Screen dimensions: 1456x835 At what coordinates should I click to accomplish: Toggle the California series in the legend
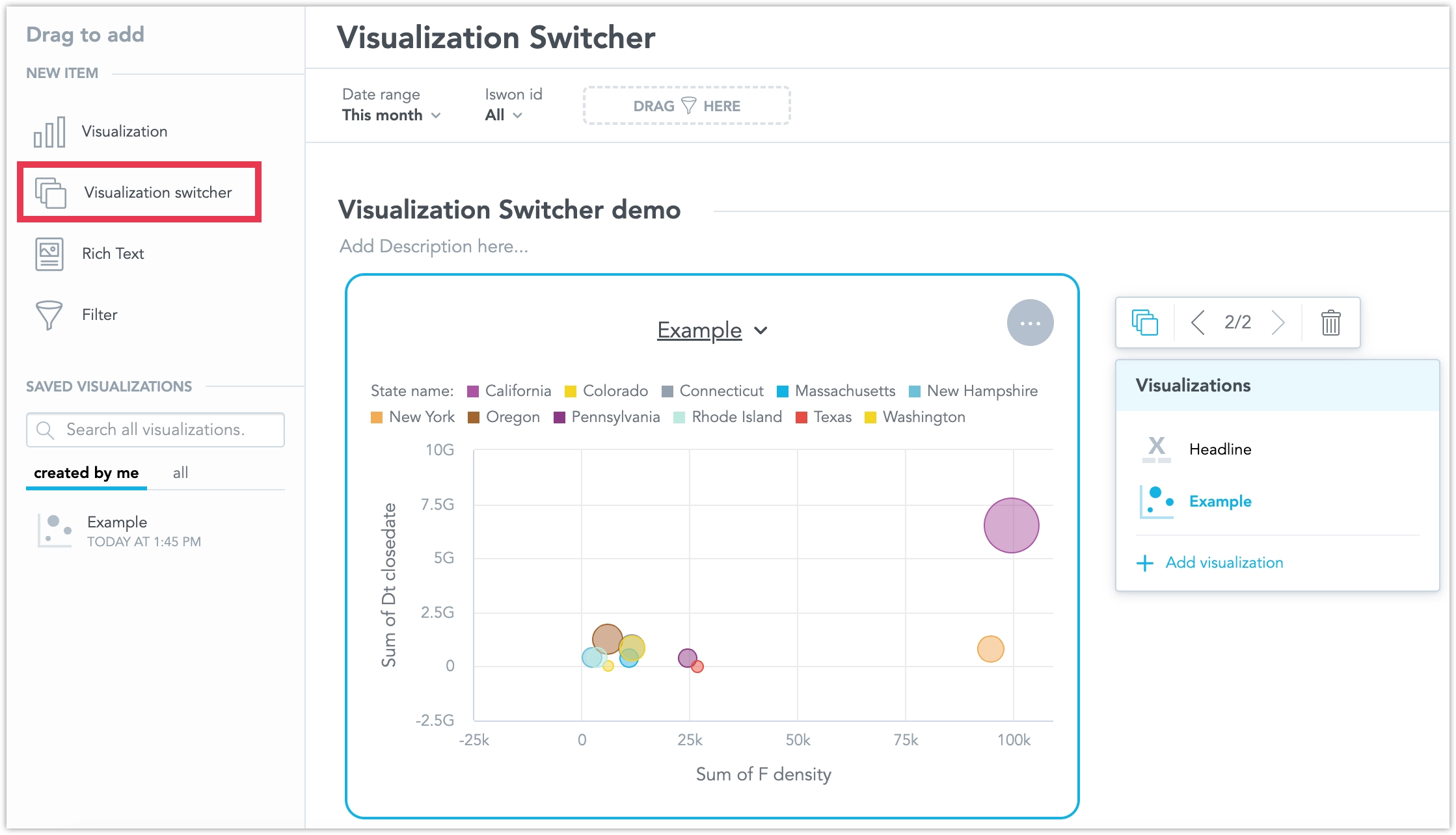click(474, 391)
